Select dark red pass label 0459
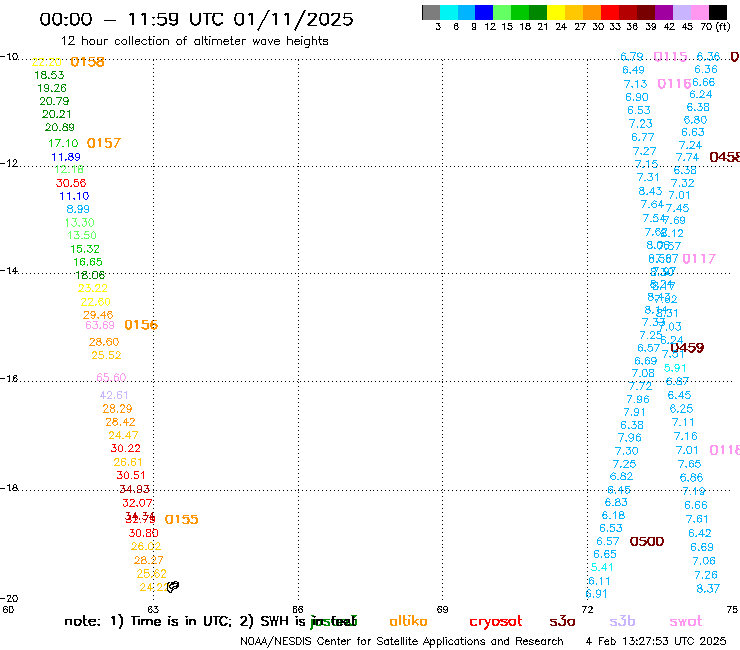Screen dimensions: 740x650 pos(687,348)
